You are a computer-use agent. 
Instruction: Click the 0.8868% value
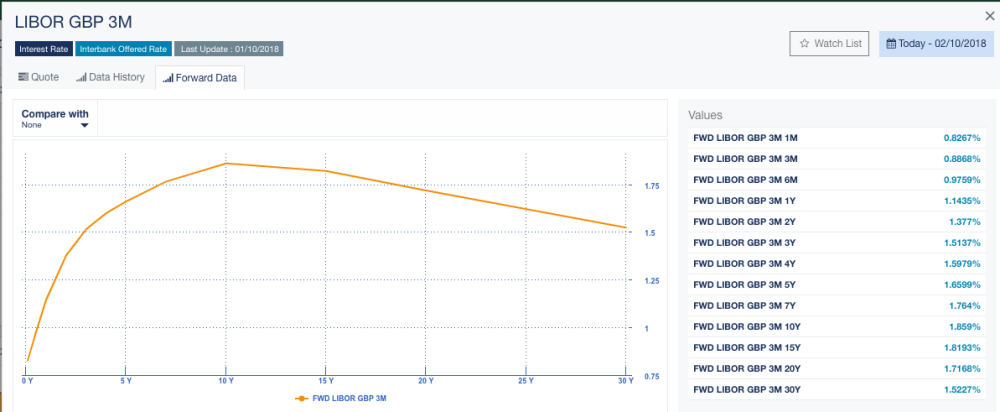(x=962, y=159)
